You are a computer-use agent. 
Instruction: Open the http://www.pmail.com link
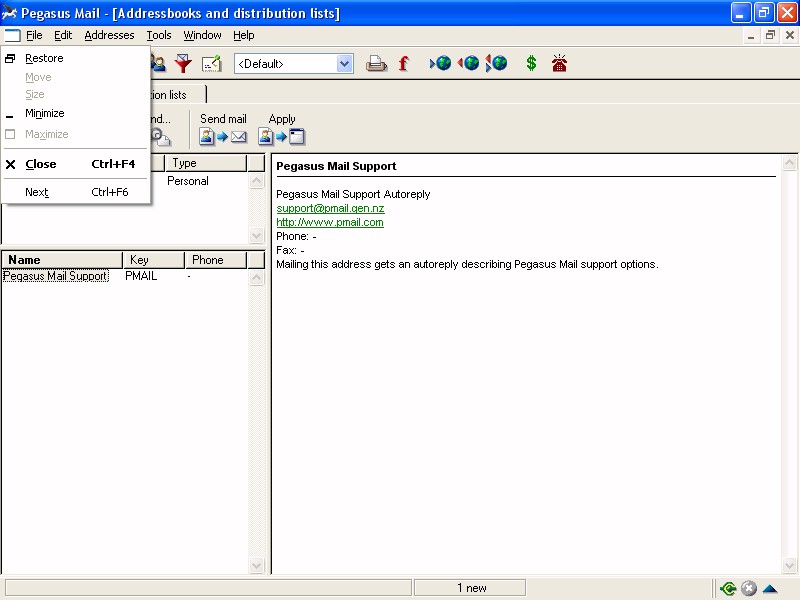pyautogui.click(x=330, y=222)
